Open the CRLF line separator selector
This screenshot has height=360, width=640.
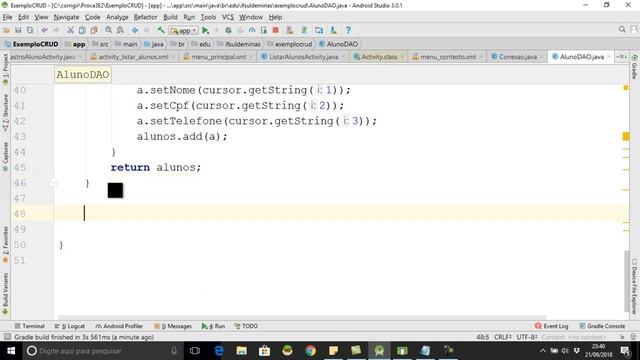coord(502,337)
